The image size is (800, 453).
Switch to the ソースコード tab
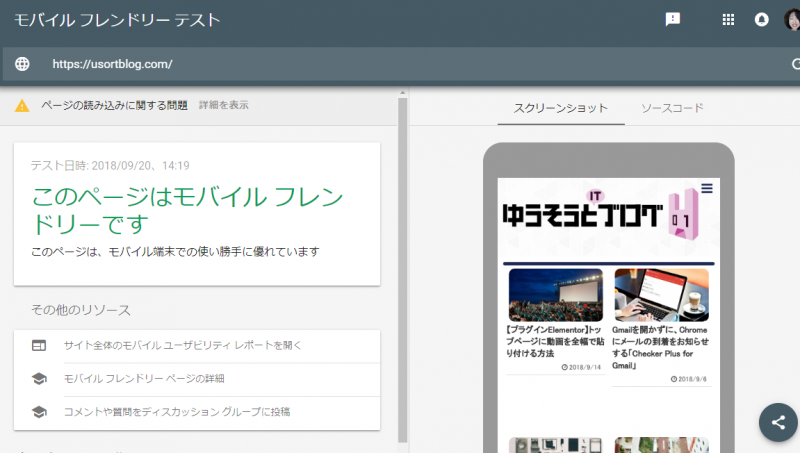(671, 108)
